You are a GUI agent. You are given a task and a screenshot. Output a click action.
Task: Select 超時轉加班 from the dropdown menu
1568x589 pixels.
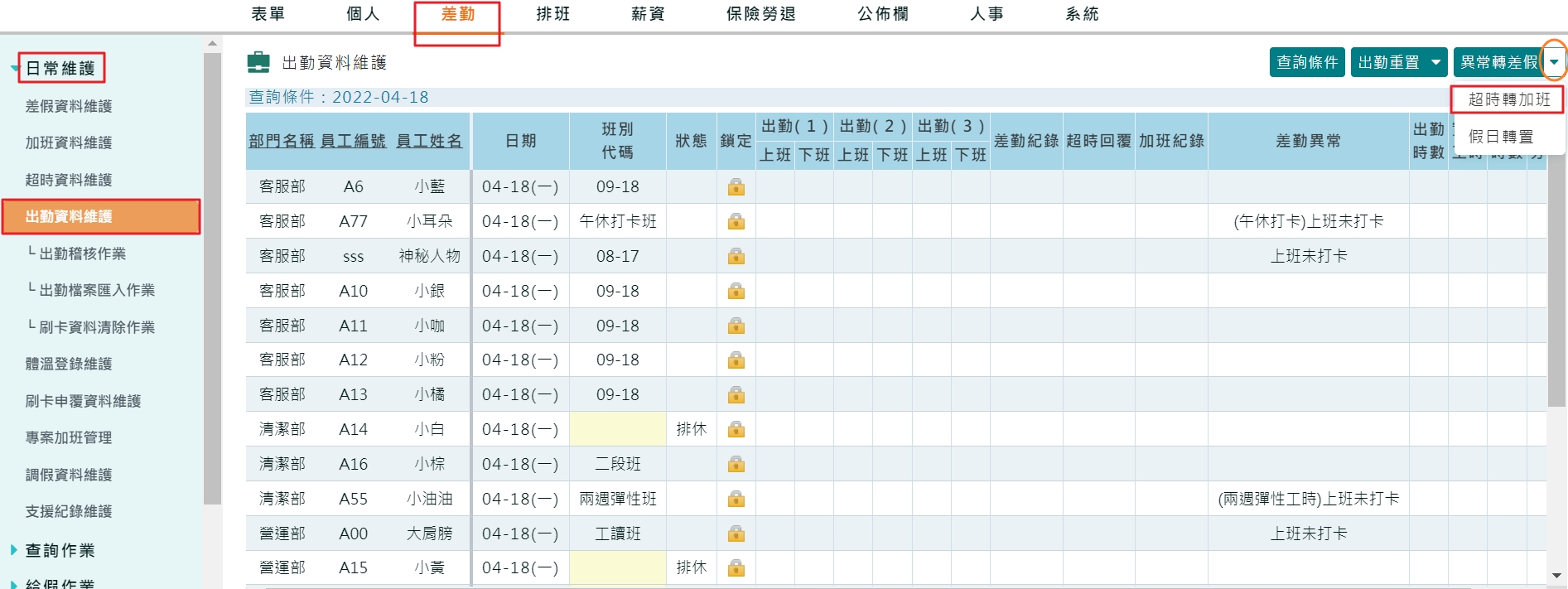point(1508,99)
